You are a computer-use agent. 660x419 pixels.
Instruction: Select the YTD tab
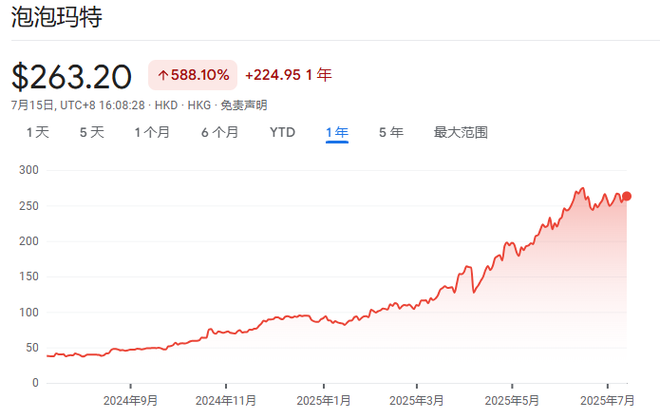[282, 132]
